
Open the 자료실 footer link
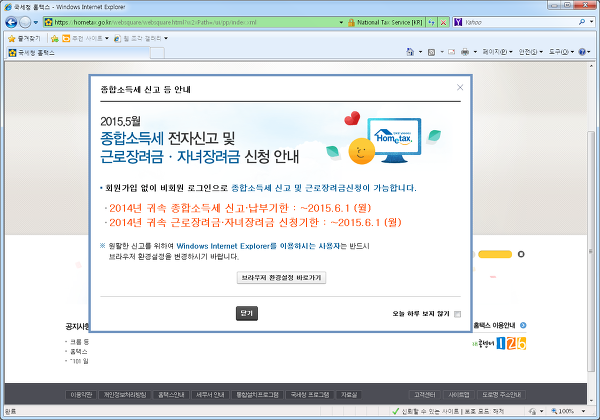point(349,395)
